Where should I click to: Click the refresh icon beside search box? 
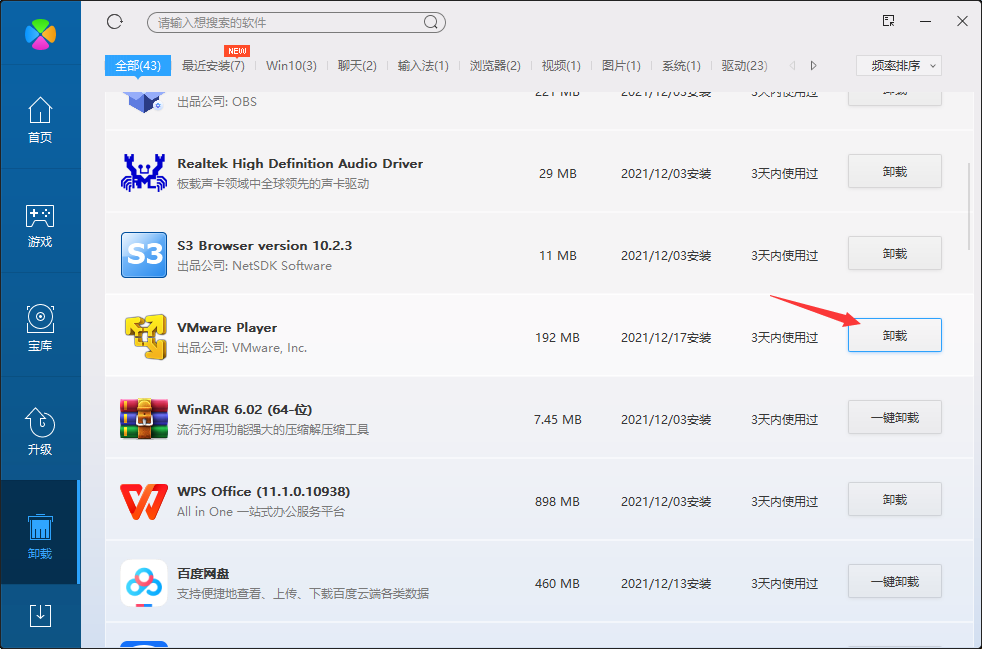[115, 22]
